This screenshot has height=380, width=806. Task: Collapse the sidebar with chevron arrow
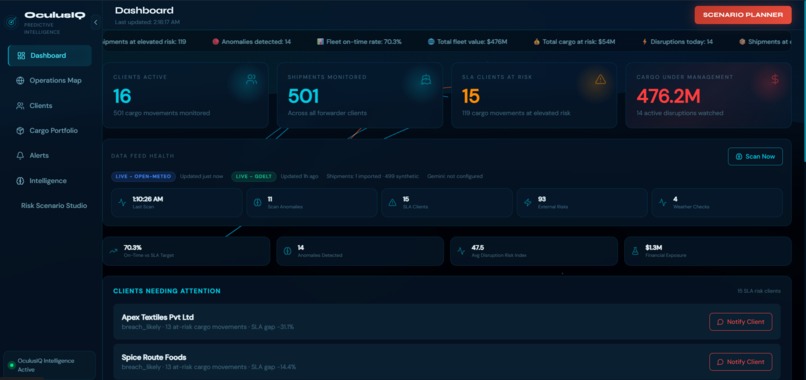(x=96, y=23)
